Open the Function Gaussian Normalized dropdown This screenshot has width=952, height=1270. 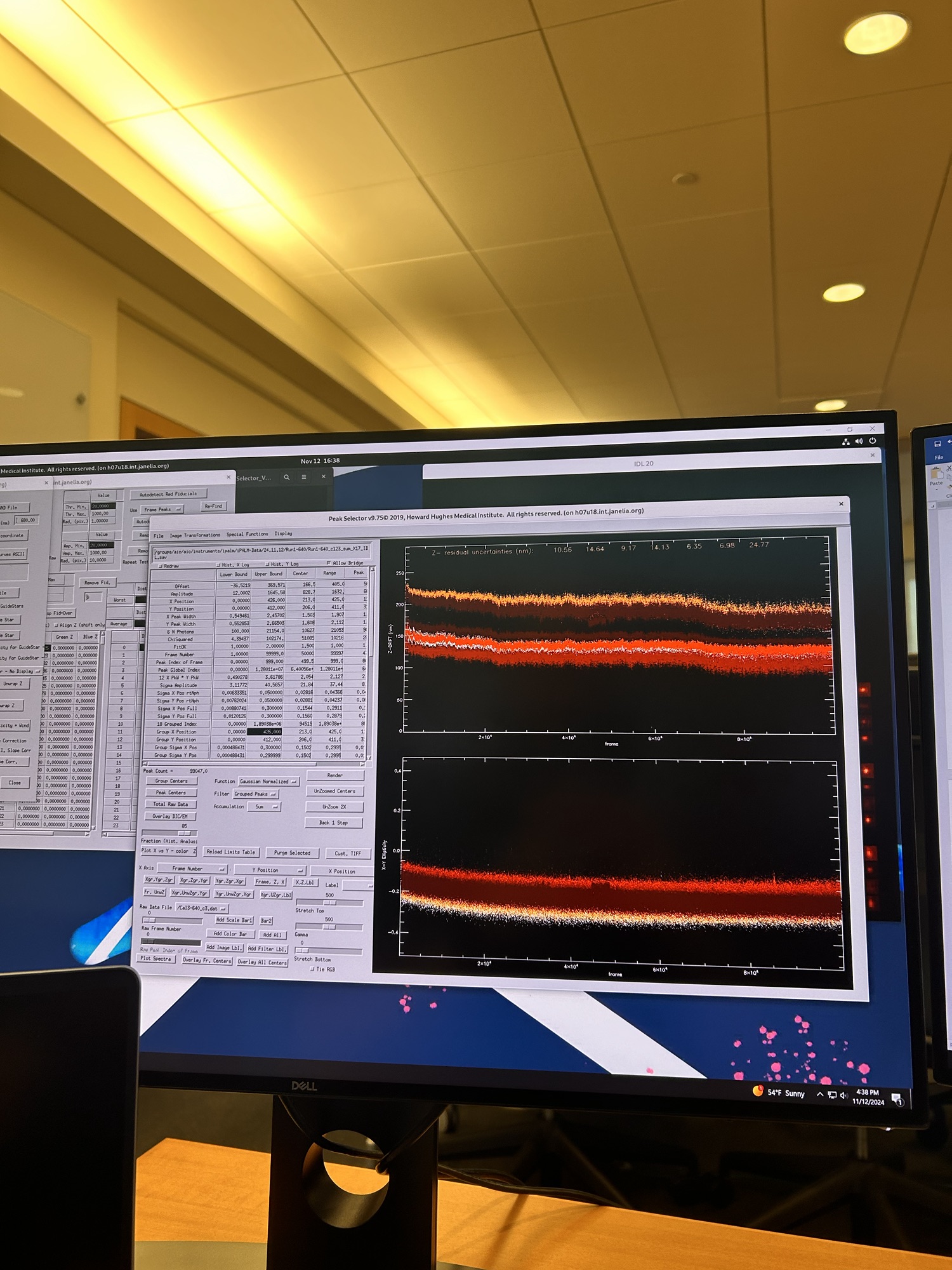268,781
